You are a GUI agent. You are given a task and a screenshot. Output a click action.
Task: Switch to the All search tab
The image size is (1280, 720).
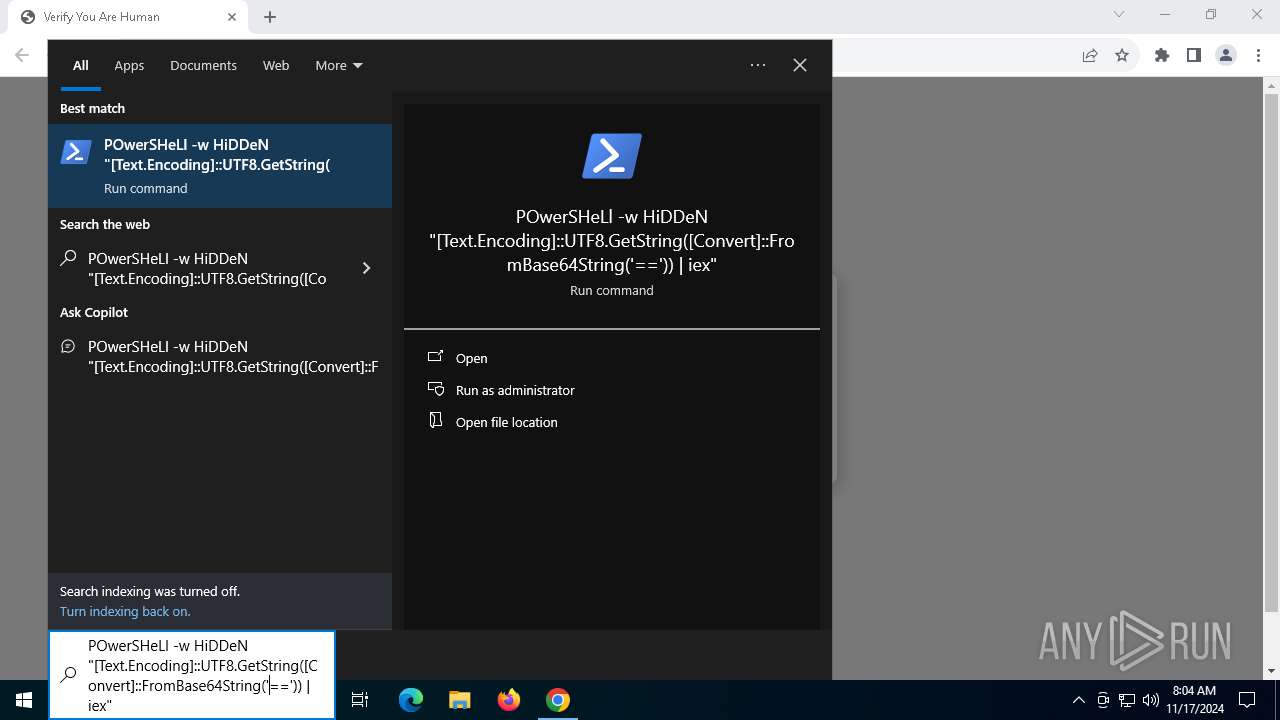point(80,65)
